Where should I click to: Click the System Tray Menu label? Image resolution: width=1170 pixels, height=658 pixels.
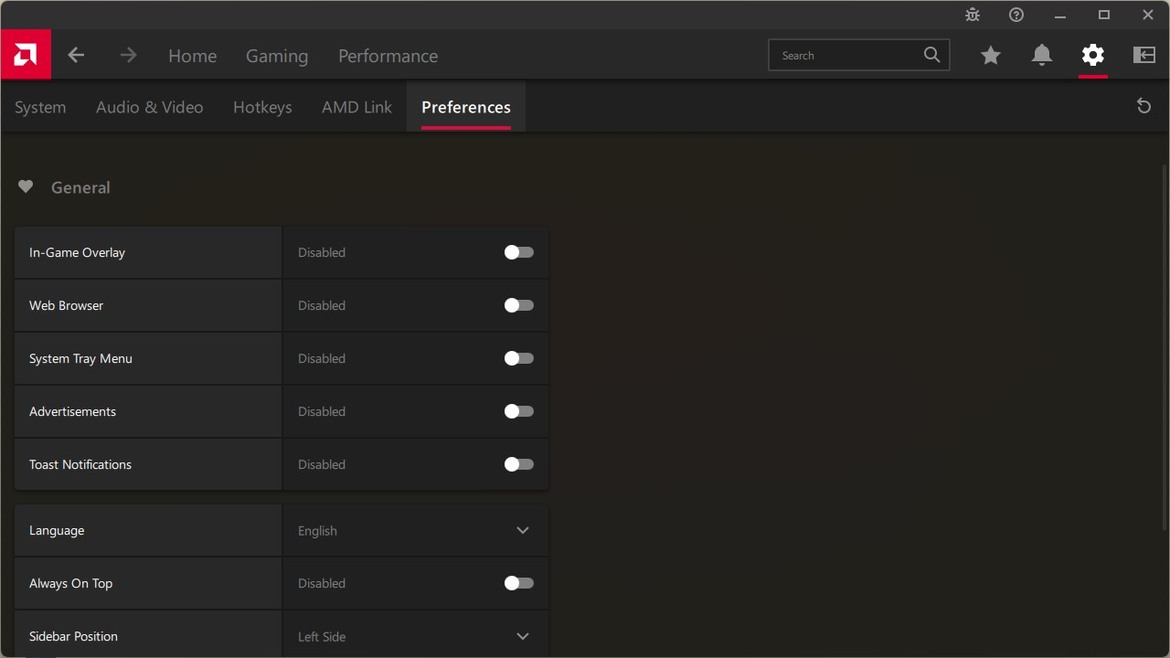tap(81, 358)
